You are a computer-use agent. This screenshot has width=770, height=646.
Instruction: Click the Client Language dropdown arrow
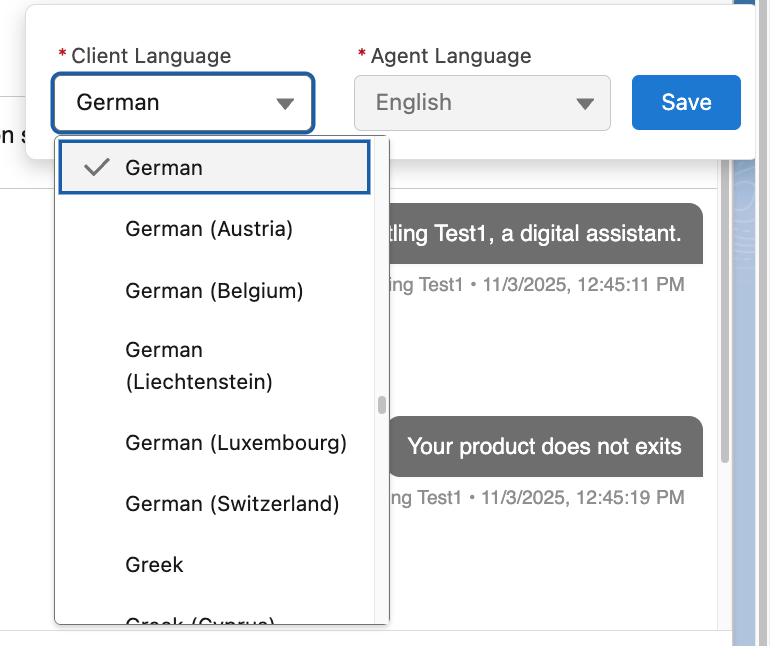click(285, 103)
